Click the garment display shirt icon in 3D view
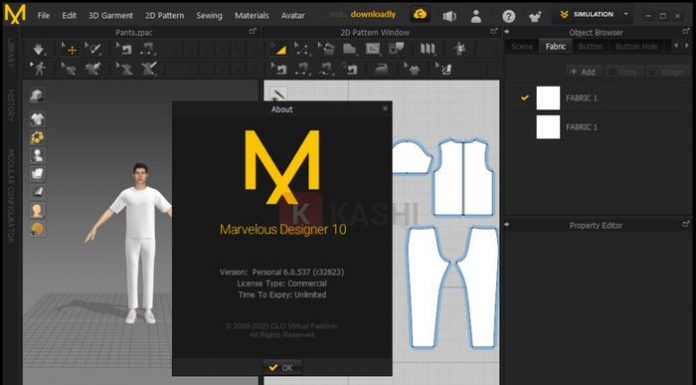 coord(37,119)
